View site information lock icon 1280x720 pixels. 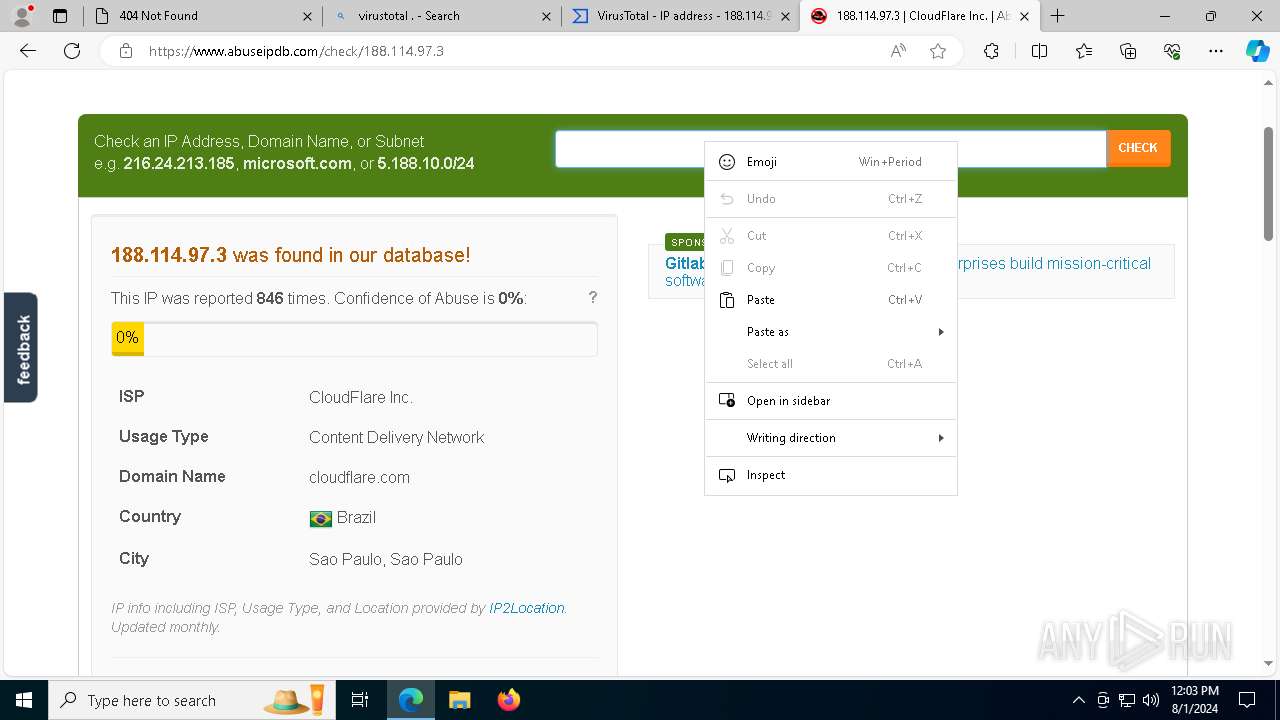[x=126, y=51]
